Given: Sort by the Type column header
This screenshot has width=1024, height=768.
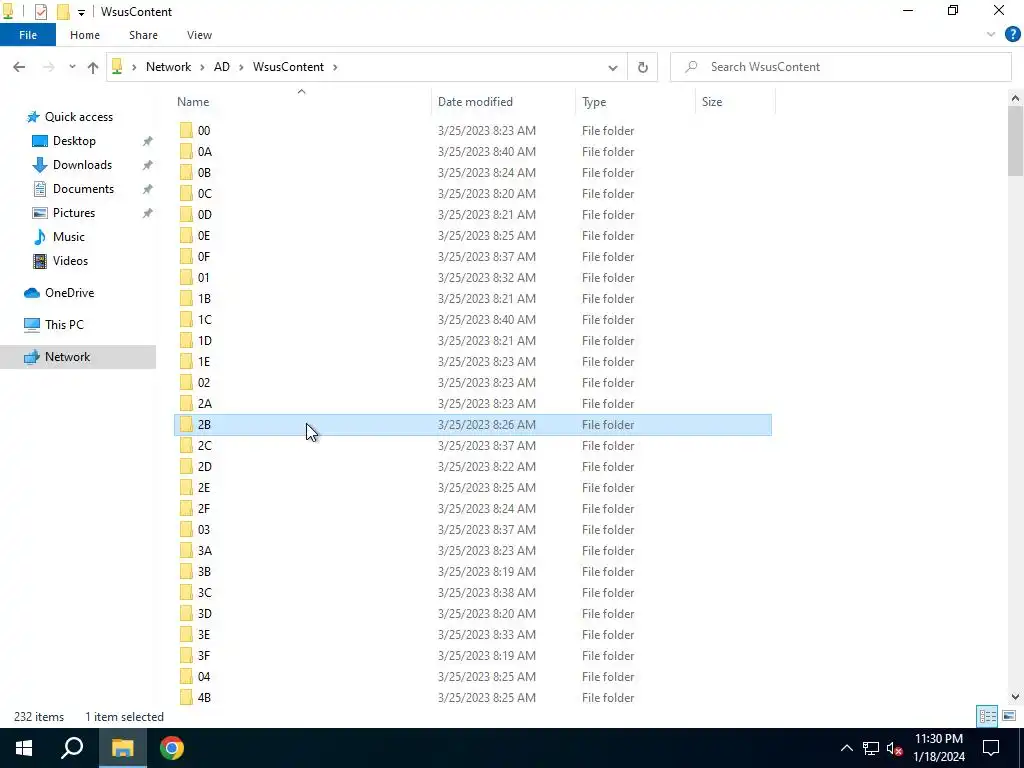Looking at the screenshot, I should 594,102.
